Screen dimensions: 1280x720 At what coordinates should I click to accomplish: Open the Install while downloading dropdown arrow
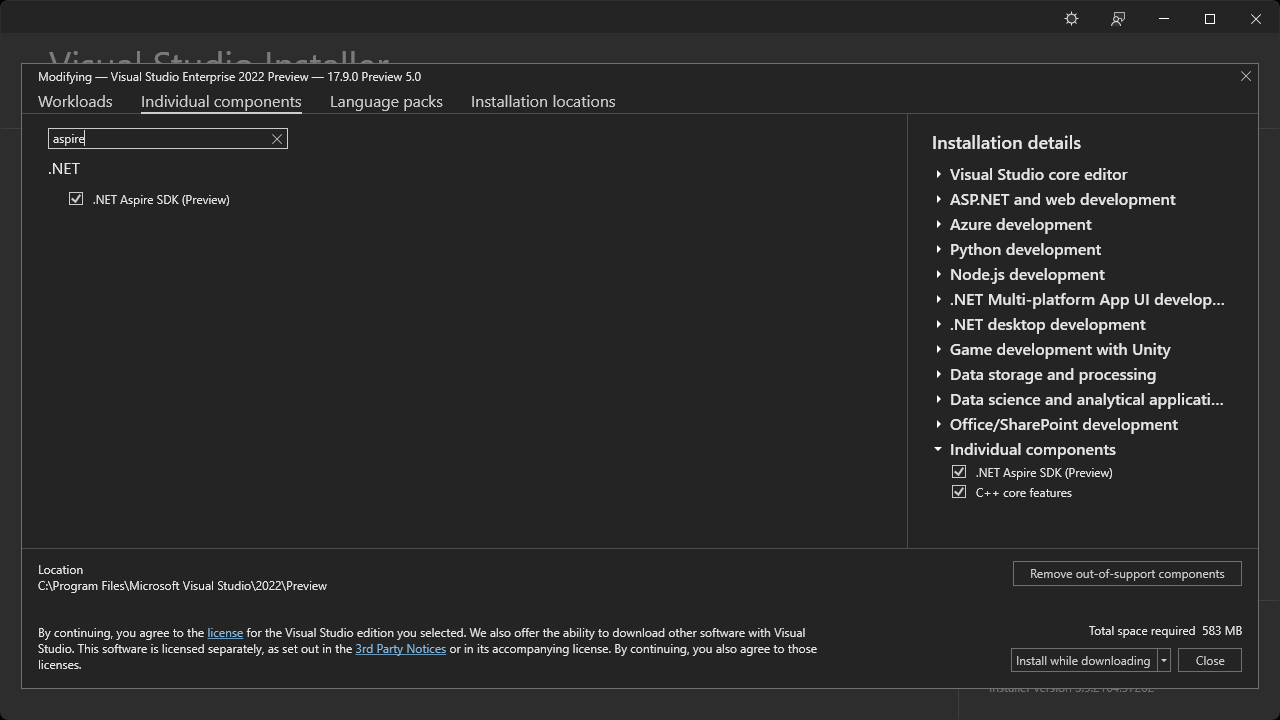click(x=1163, y=660)
